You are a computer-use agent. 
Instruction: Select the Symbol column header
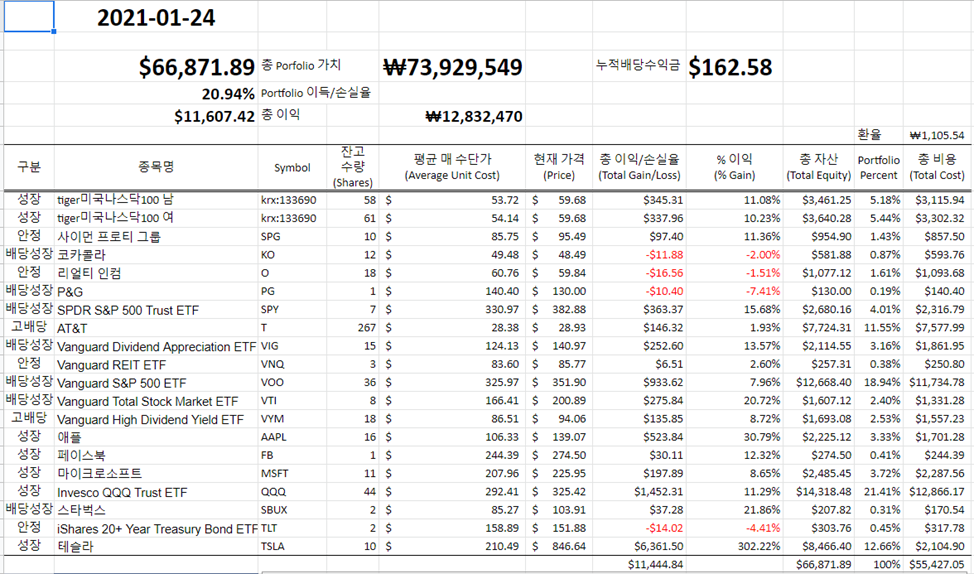[x=292, y=167]
